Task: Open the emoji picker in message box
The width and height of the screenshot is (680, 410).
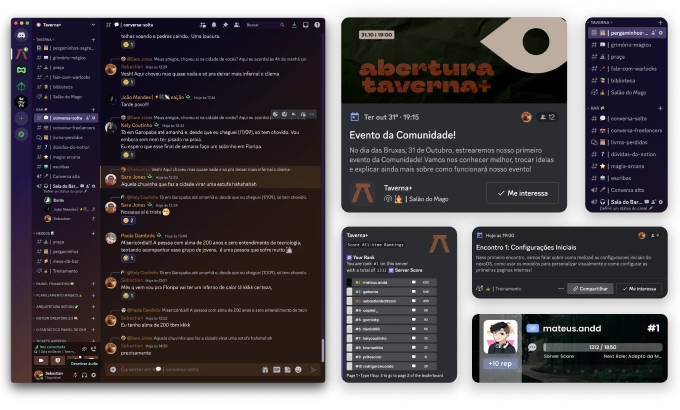Action: pyautogui.click(x=298, y=370)
